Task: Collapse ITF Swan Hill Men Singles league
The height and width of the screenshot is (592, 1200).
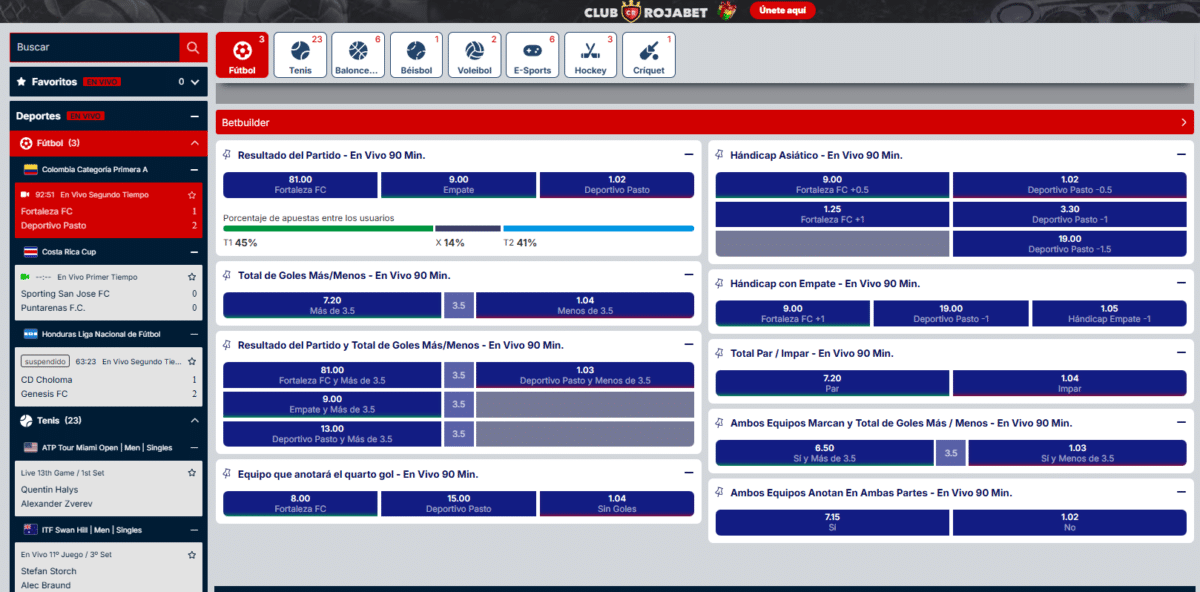Action: pyautogui.click(x=194, y=529)
